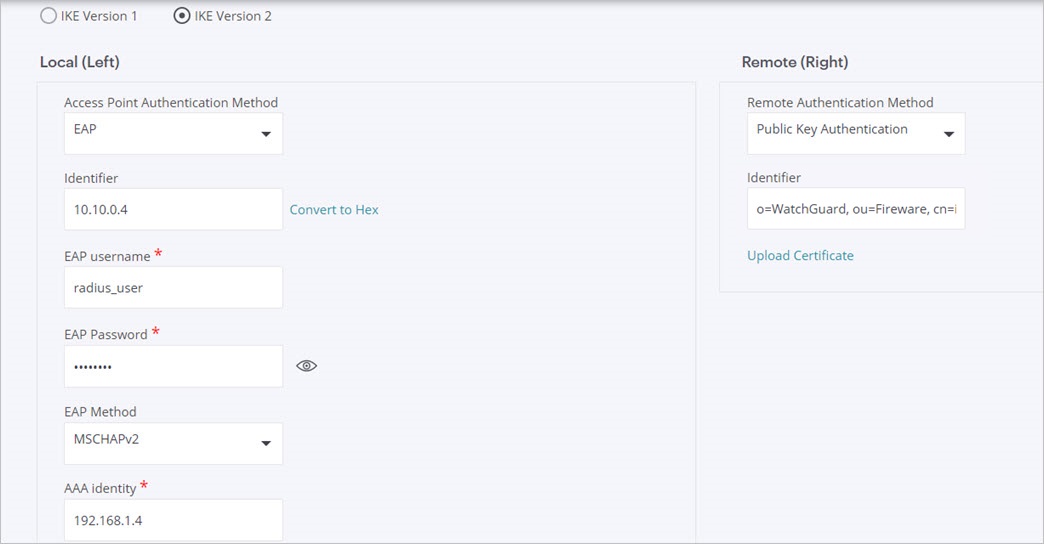Click the AAA identity field with 192.168.1.4
This screenshot has height=544, width=1044.
[173, 520]
